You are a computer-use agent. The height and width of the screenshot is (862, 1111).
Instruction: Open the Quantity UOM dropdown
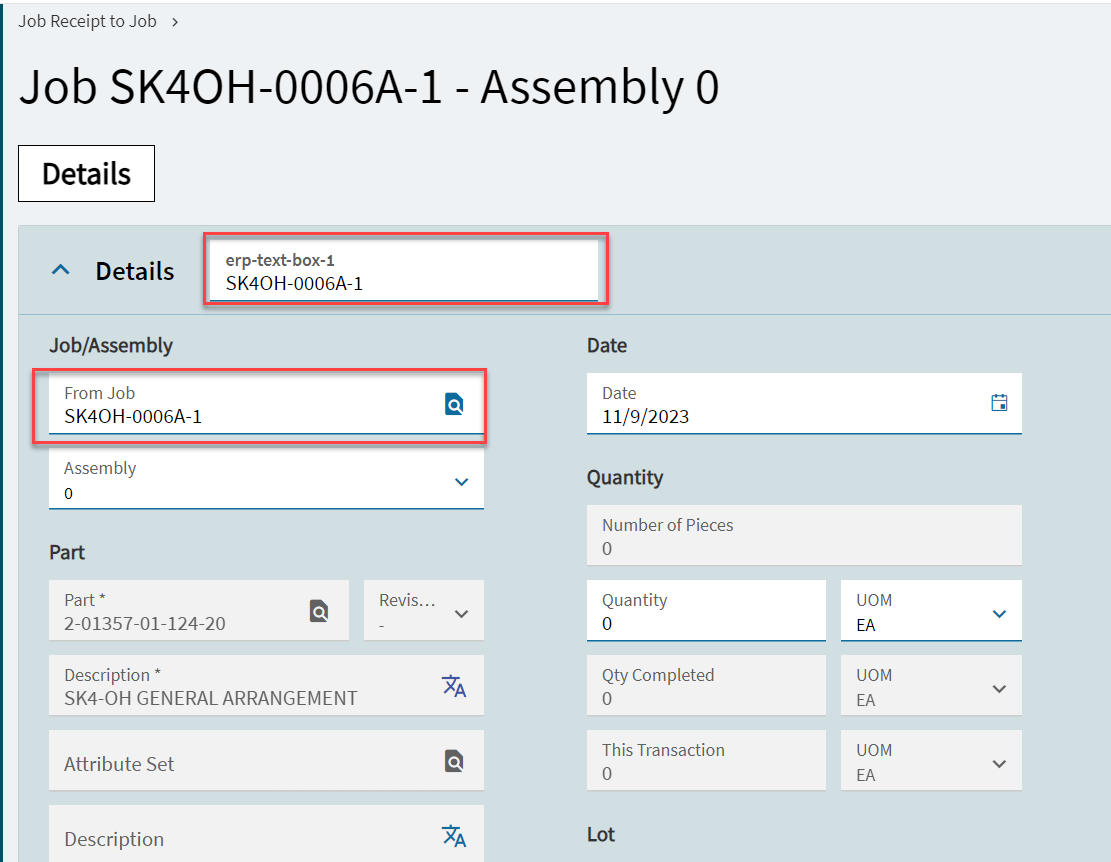click(998, 613)
